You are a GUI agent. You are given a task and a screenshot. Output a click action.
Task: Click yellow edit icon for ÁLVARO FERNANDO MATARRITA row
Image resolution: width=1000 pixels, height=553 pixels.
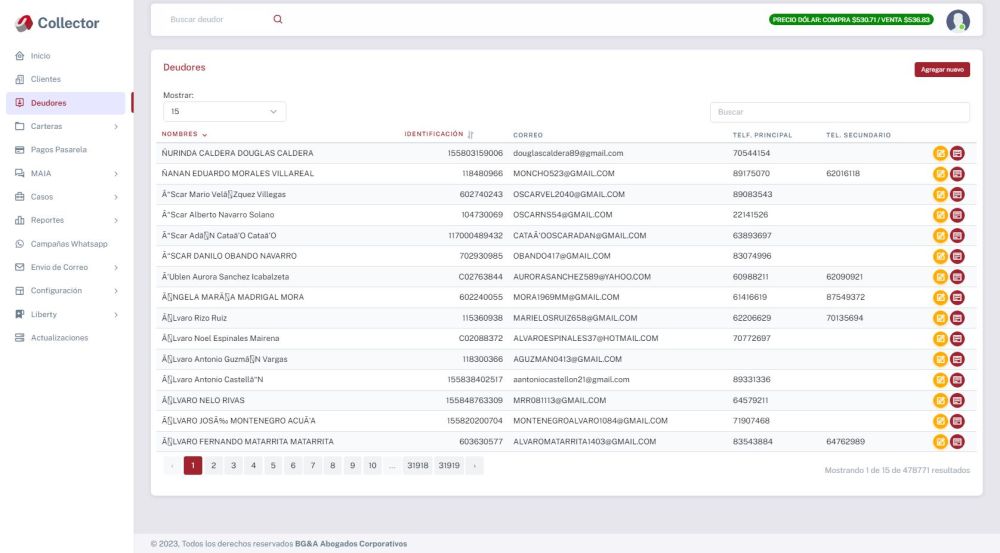click(x=940, y=441)
